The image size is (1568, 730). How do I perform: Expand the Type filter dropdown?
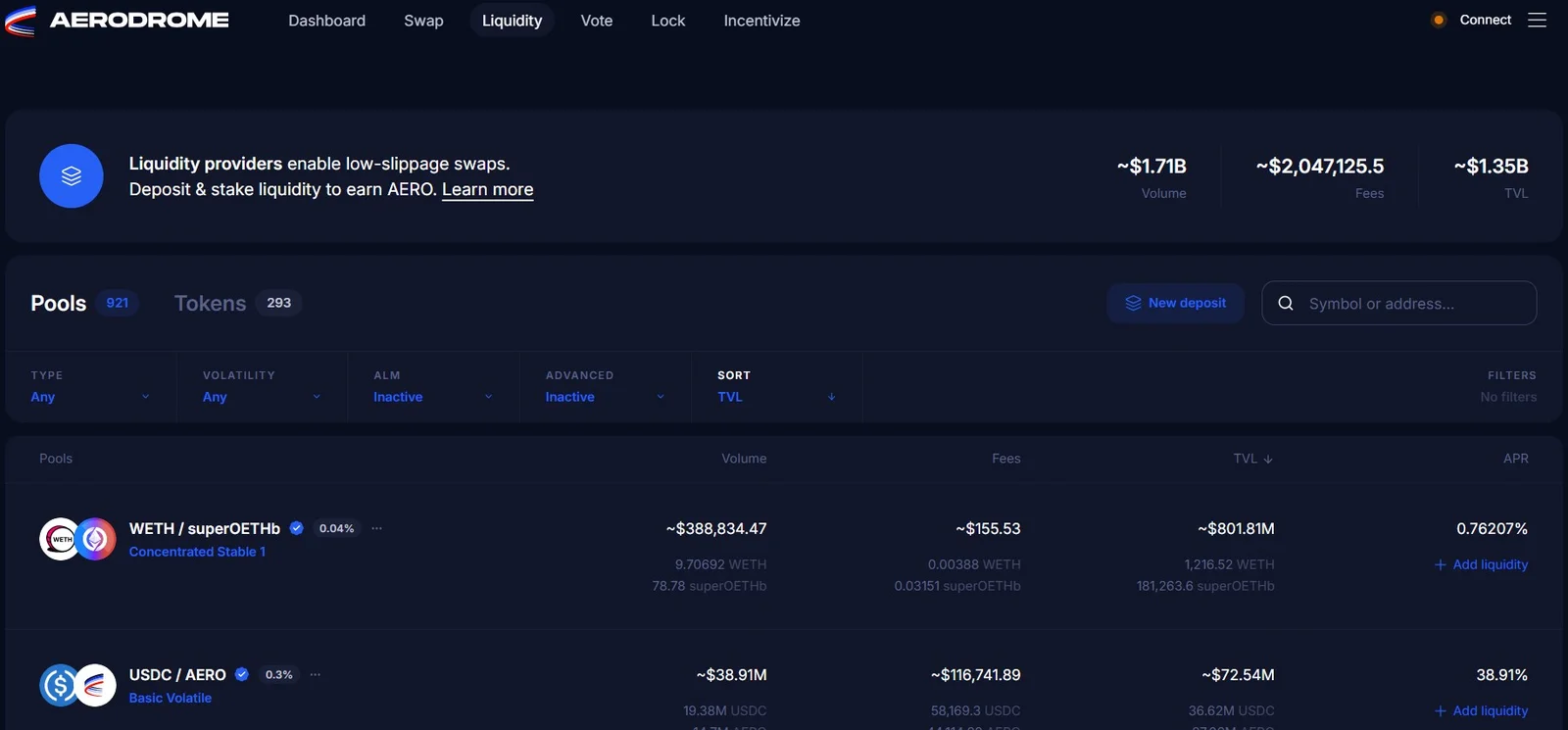pyautogui.click(x=90, y=387)
